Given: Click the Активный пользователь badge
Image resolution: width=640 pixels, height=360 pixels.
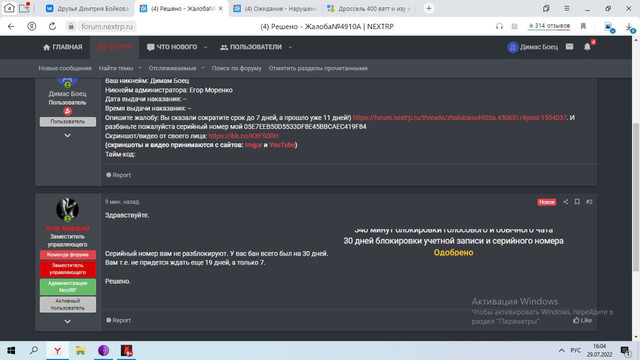Looking at the screenshot, I should point(68,304).
